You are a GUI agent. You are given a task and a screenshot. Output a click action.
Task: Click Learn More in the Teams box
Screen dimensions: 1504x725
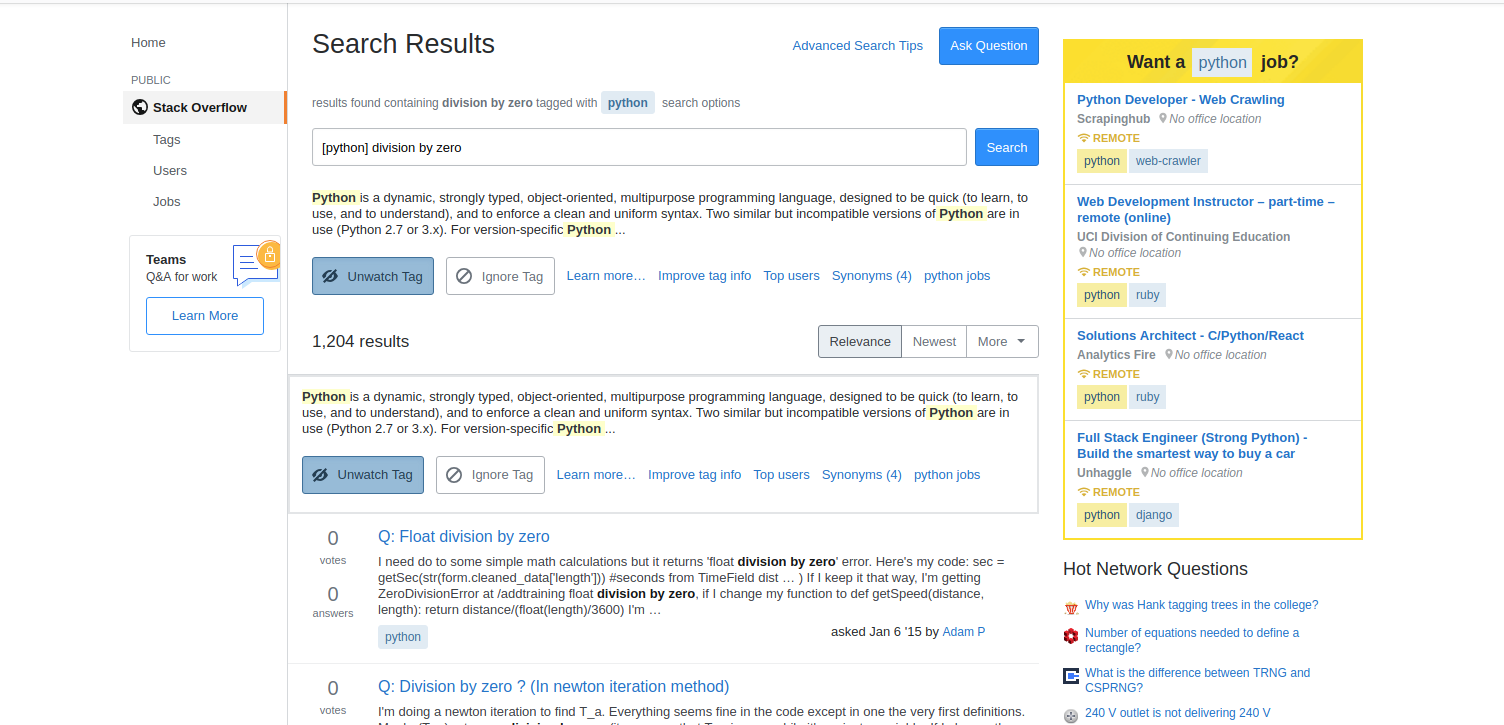(x=205, y=316)
